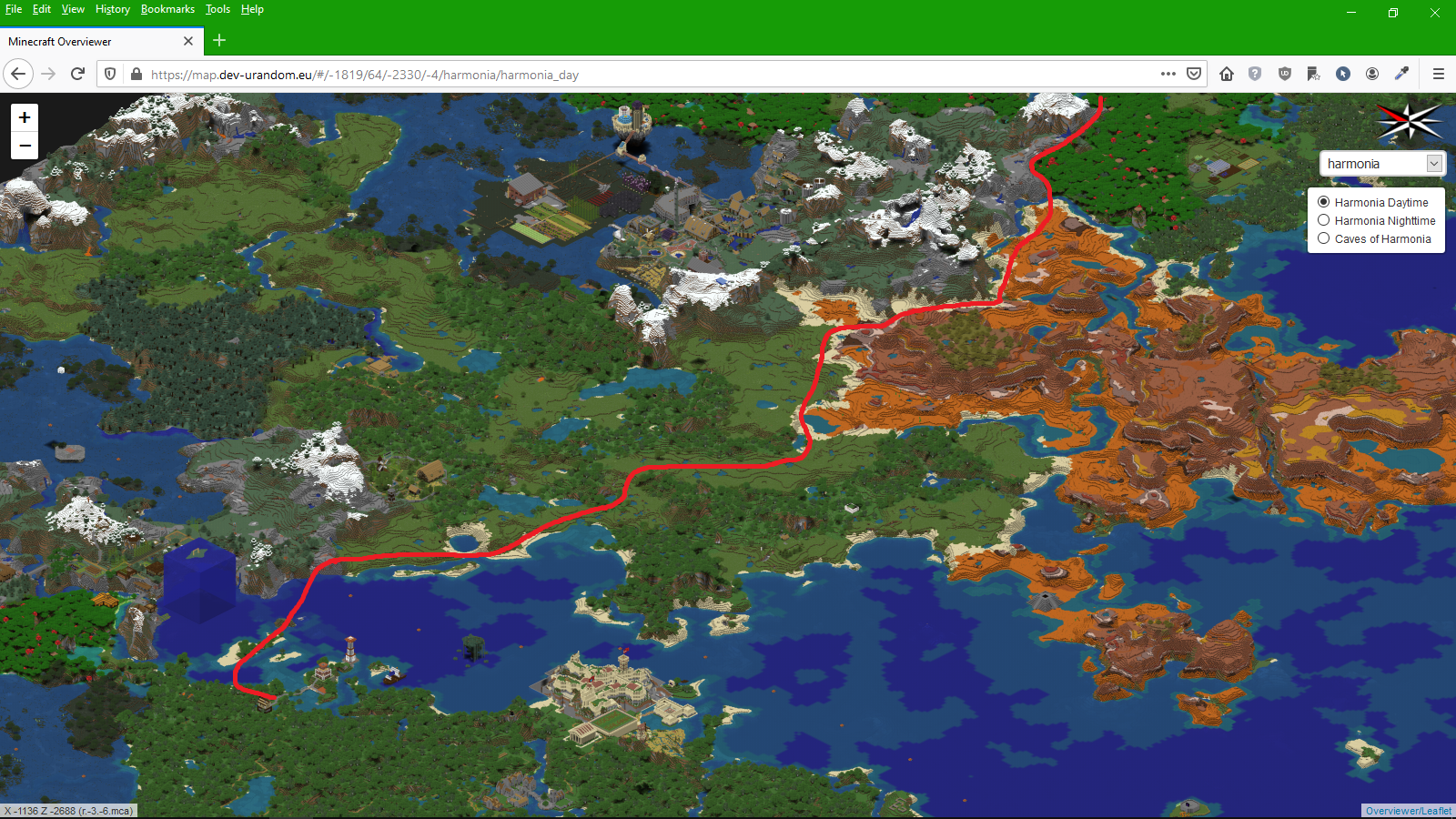This screenshot has width=1456, height=819.
Task: Click the compass rose on the map
Action: tap(1410, 121)
